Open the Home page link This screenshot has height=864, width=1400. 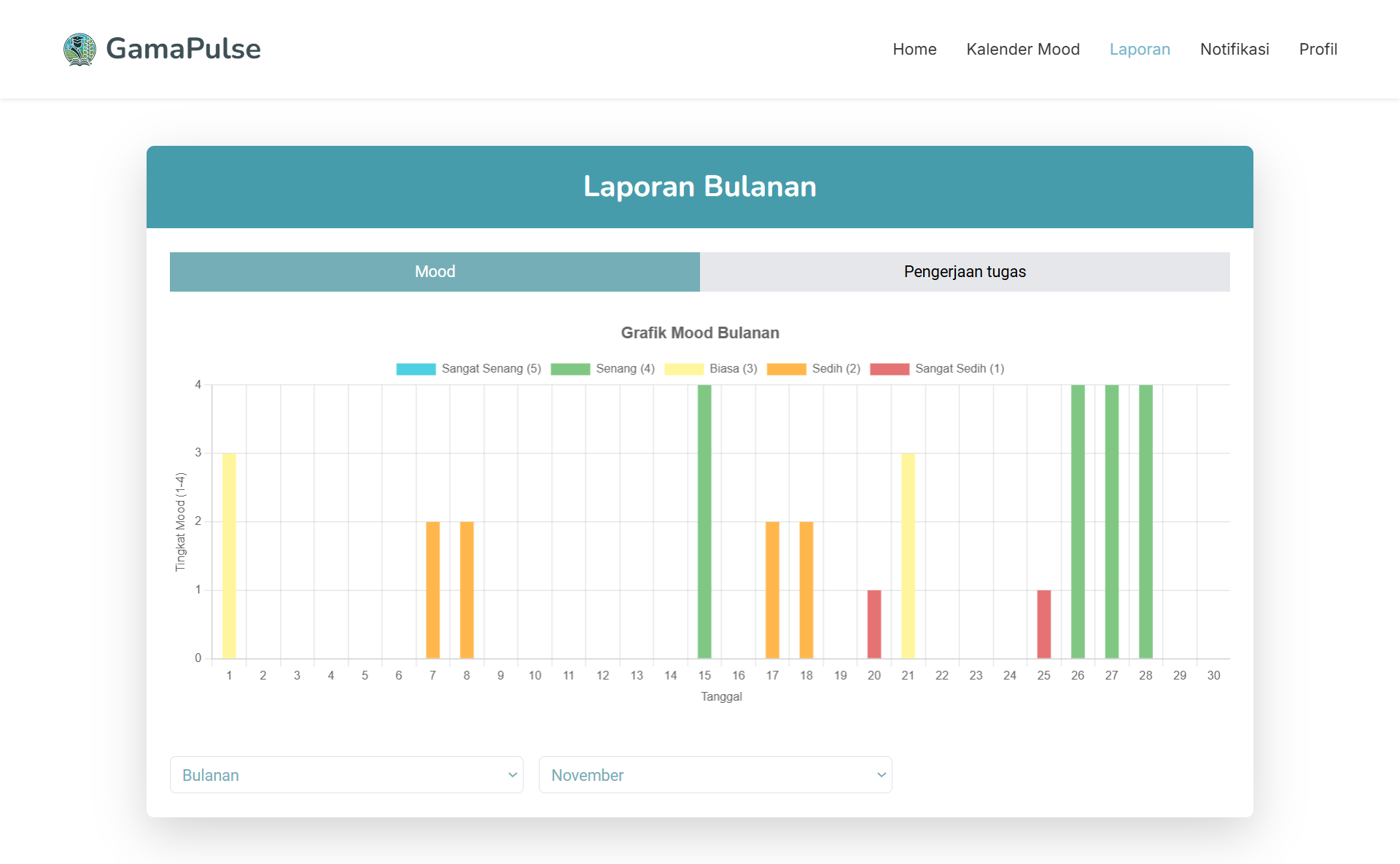(x=914, y=49)
